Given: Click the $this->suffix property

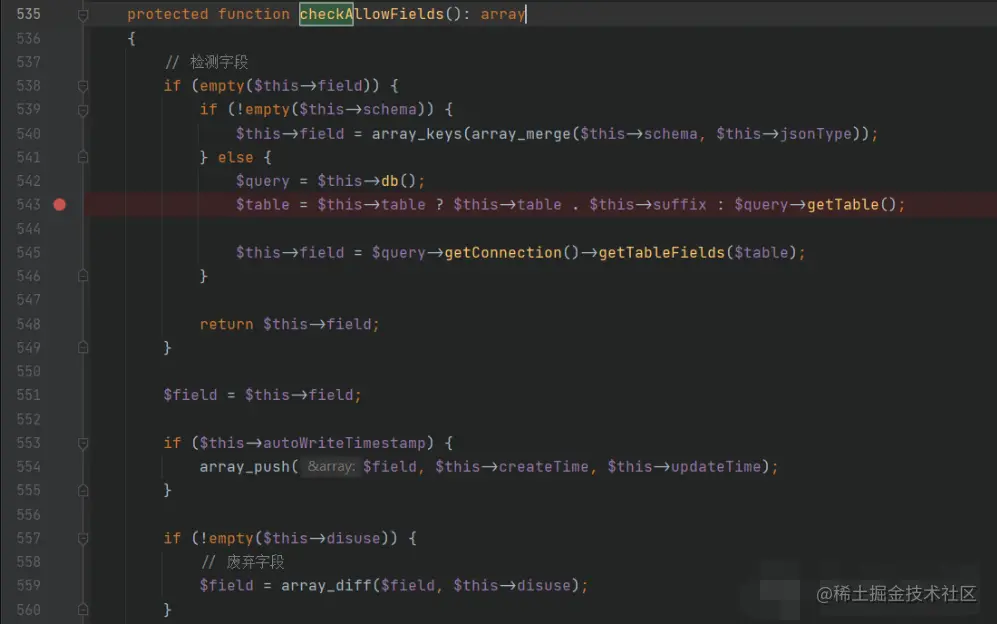Looking at the screenshot, I should click(x=647, y=205).
